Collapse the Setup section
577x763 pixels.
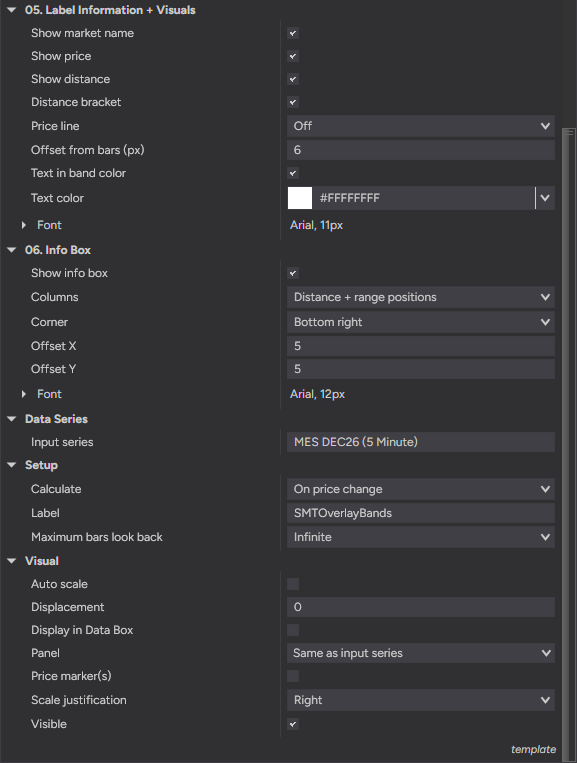(x=12, y=465)
